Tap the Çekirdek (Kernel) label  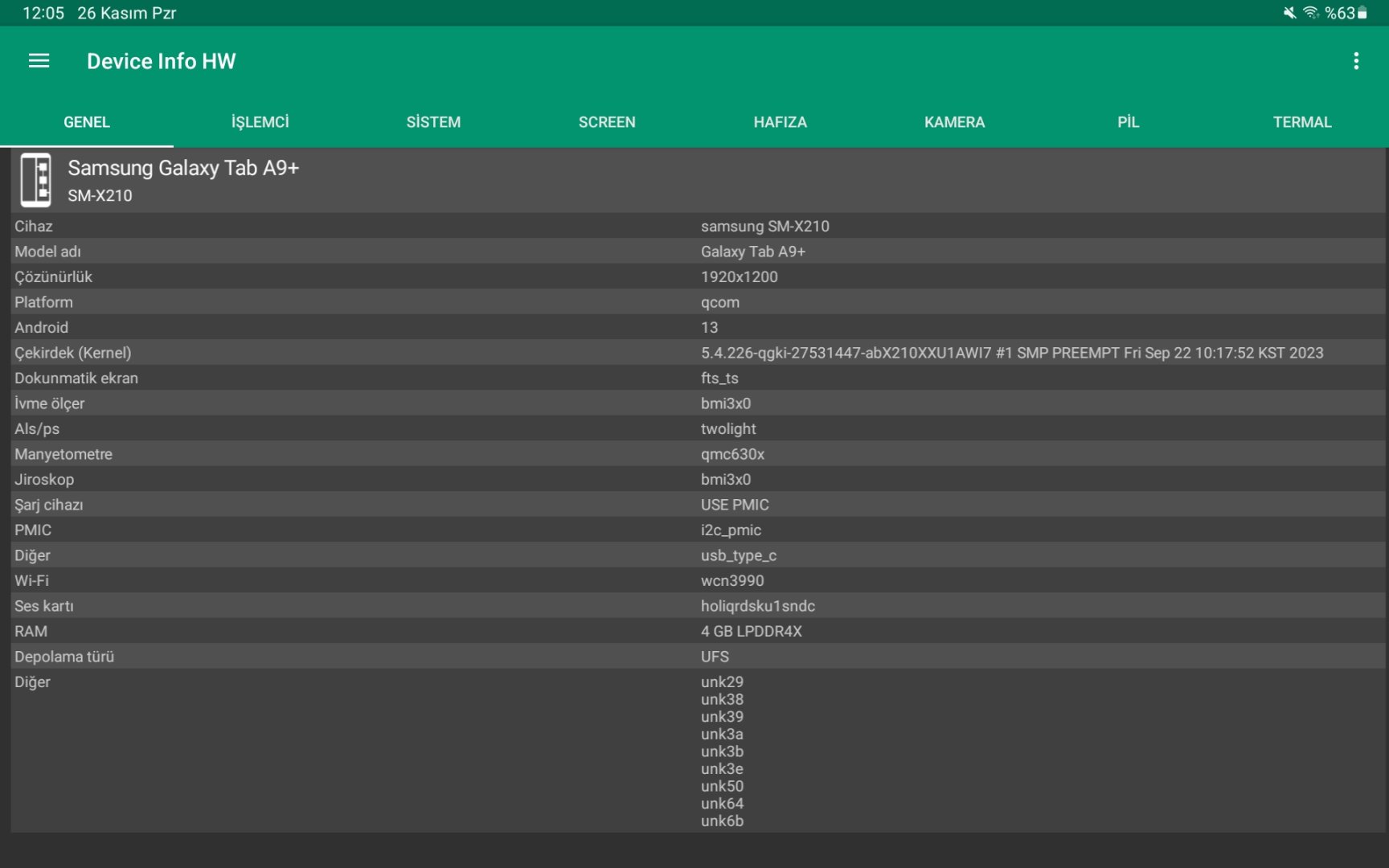(73, 353)
